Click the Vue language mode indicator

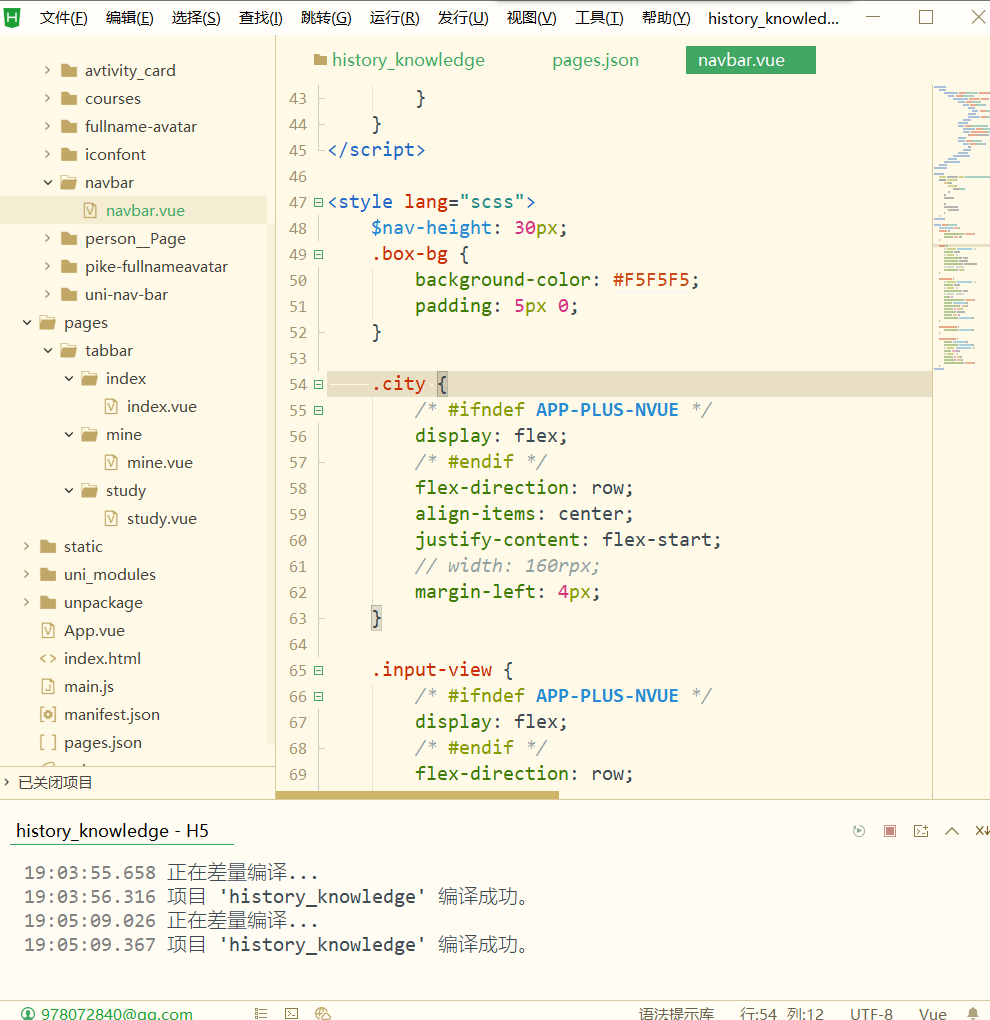coord(932,1013)
